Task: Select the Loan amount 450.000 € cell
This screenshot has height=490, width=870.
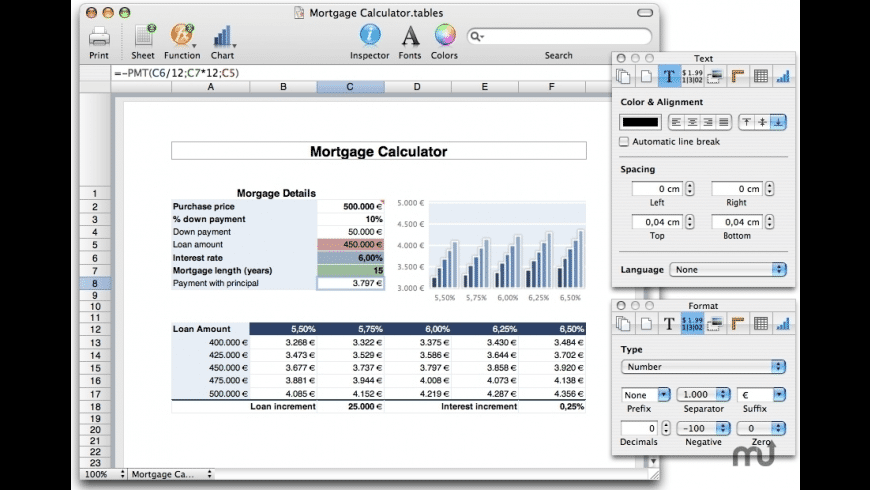Action: (x=350, y=244)
